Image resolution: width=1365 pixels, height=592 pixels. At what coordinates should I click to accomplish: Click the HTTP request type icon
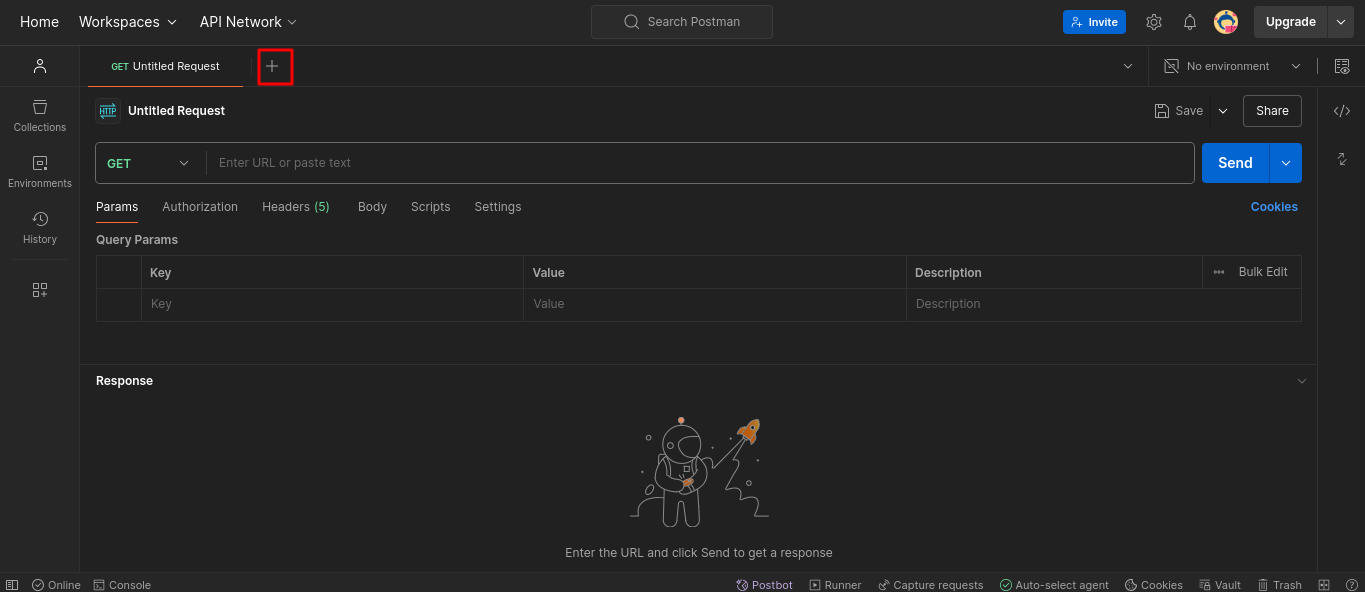[x=108, y=111]
